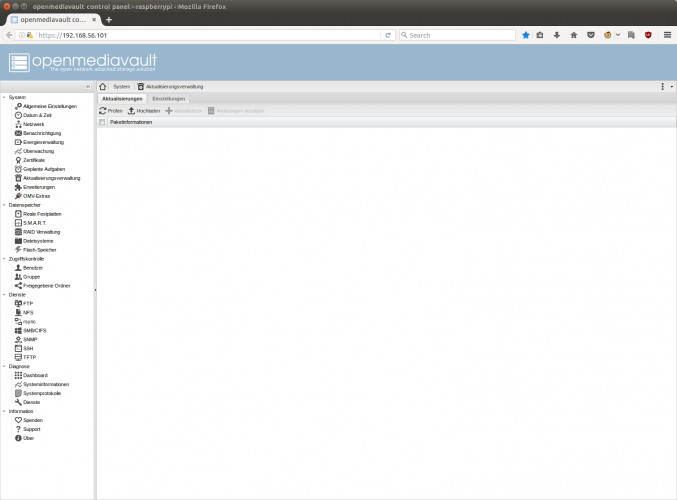677x500 pixels.
Task: Open Dienste under Diagnose
Action: coord(28,402)
